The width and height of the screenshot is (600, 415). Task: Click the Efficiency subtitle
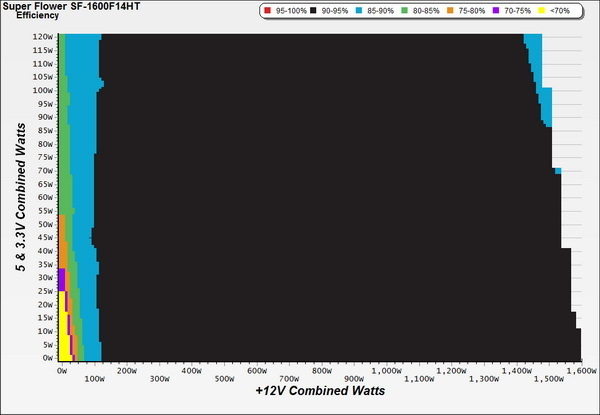tap(38, 15)
